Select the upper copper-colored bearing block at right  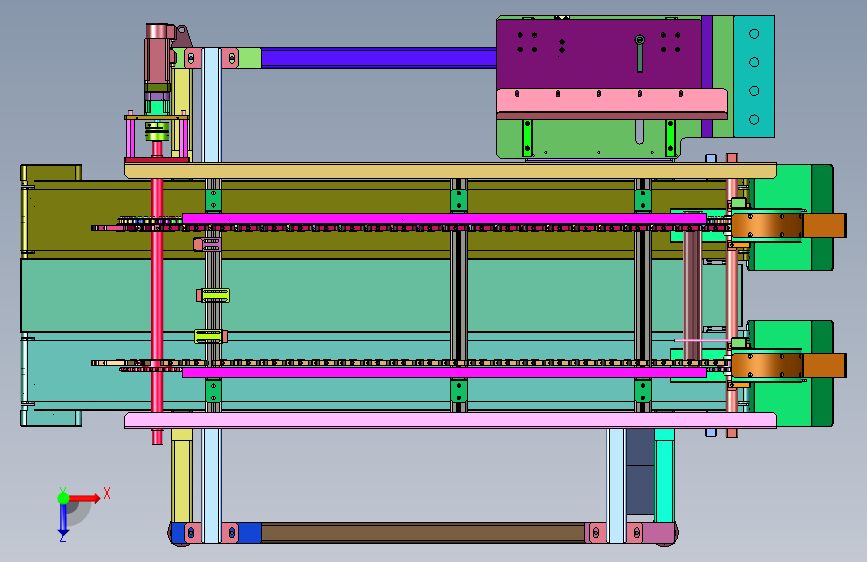tap(767, 226)
